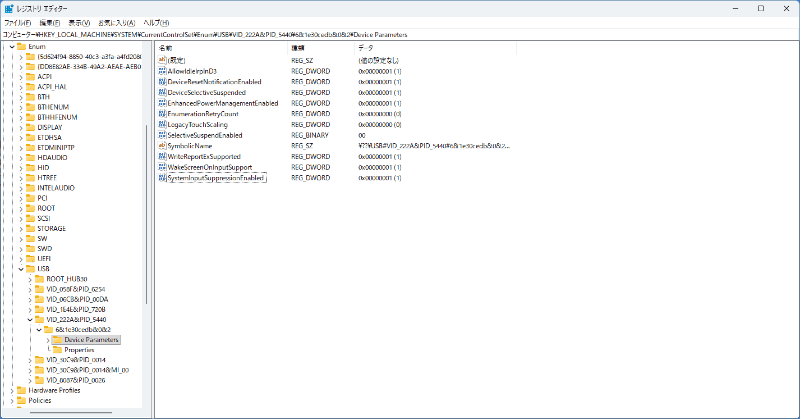Click the DWORD icon of AllowIdleIrpInD3
800x419 pixels.
click(x=162, y=71)
